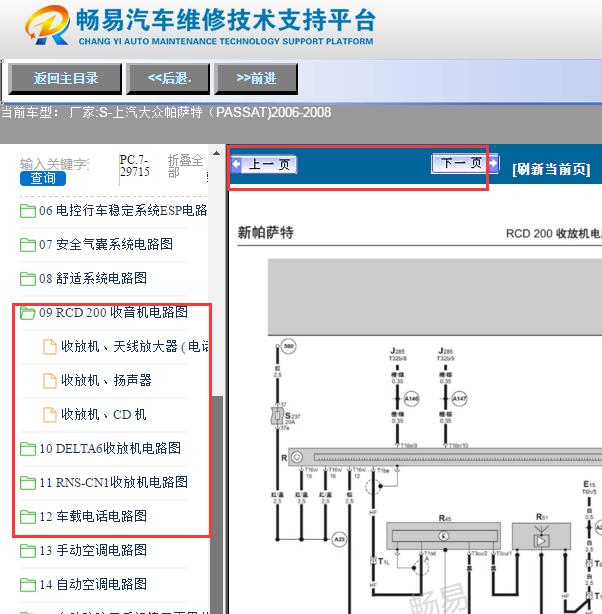The height and width of the screenshot is (614, 602).
Task: Click the folder icon for 10 DELTA6收放机电路图
Action: click(x=28, y=449)
